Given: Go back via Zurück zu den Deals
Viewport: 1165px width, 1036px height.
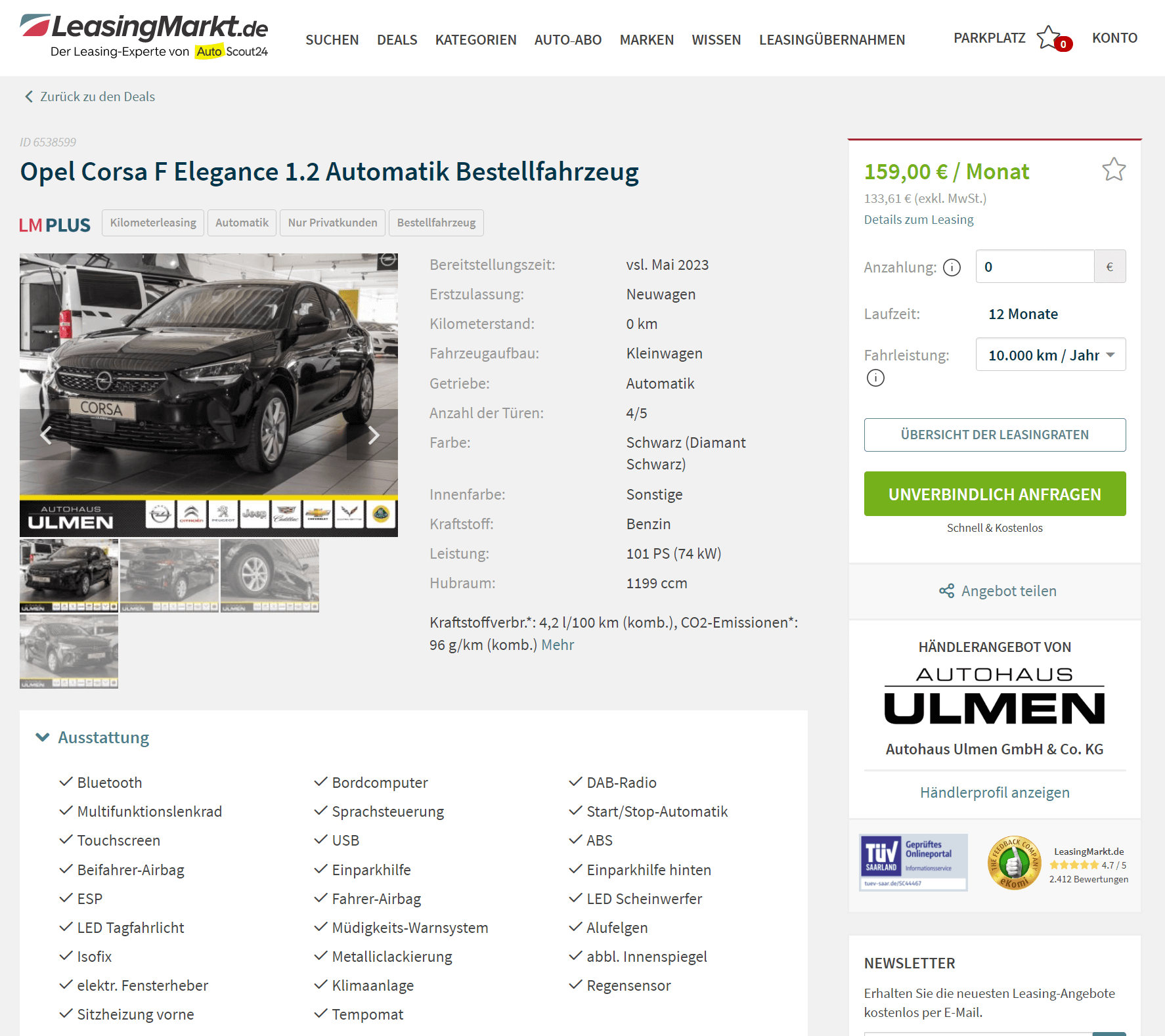Looking at the screenshot, I should pos(97,97).
